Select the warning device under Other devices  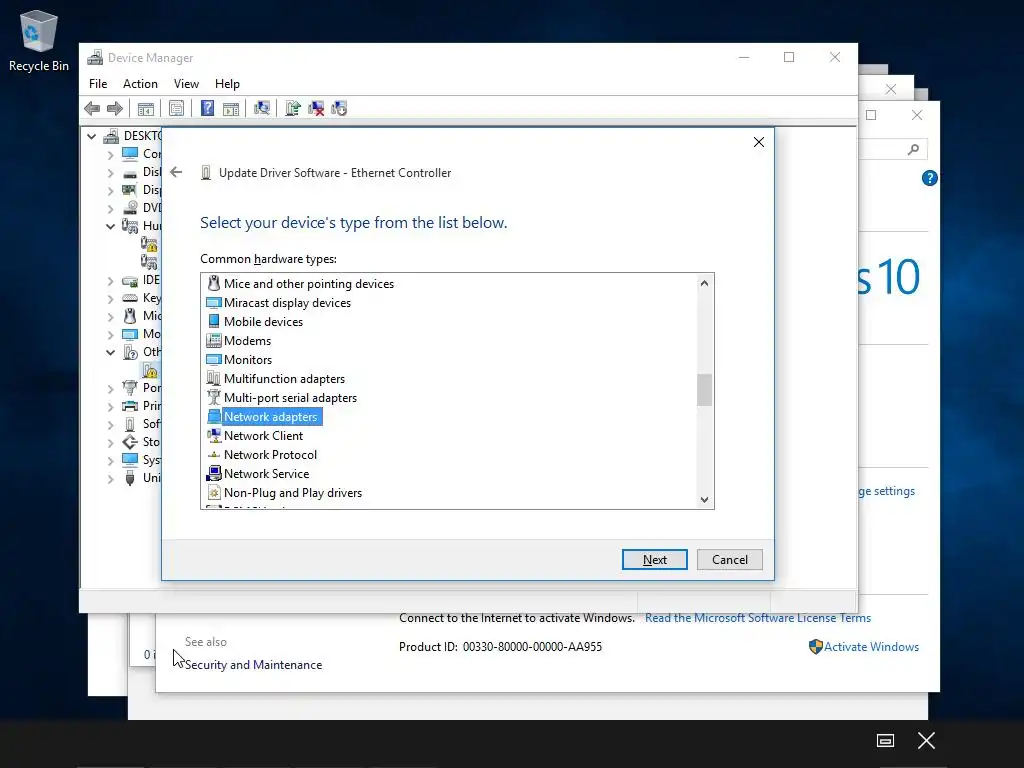150,370
